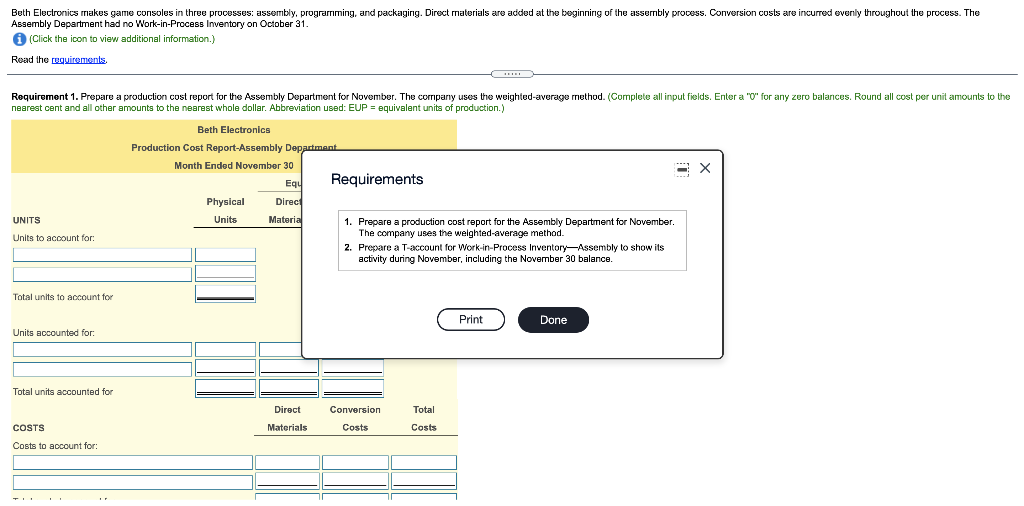Select second label field under Units to account for
This screenshot has width=1024, height=506.
coord(103,274)
